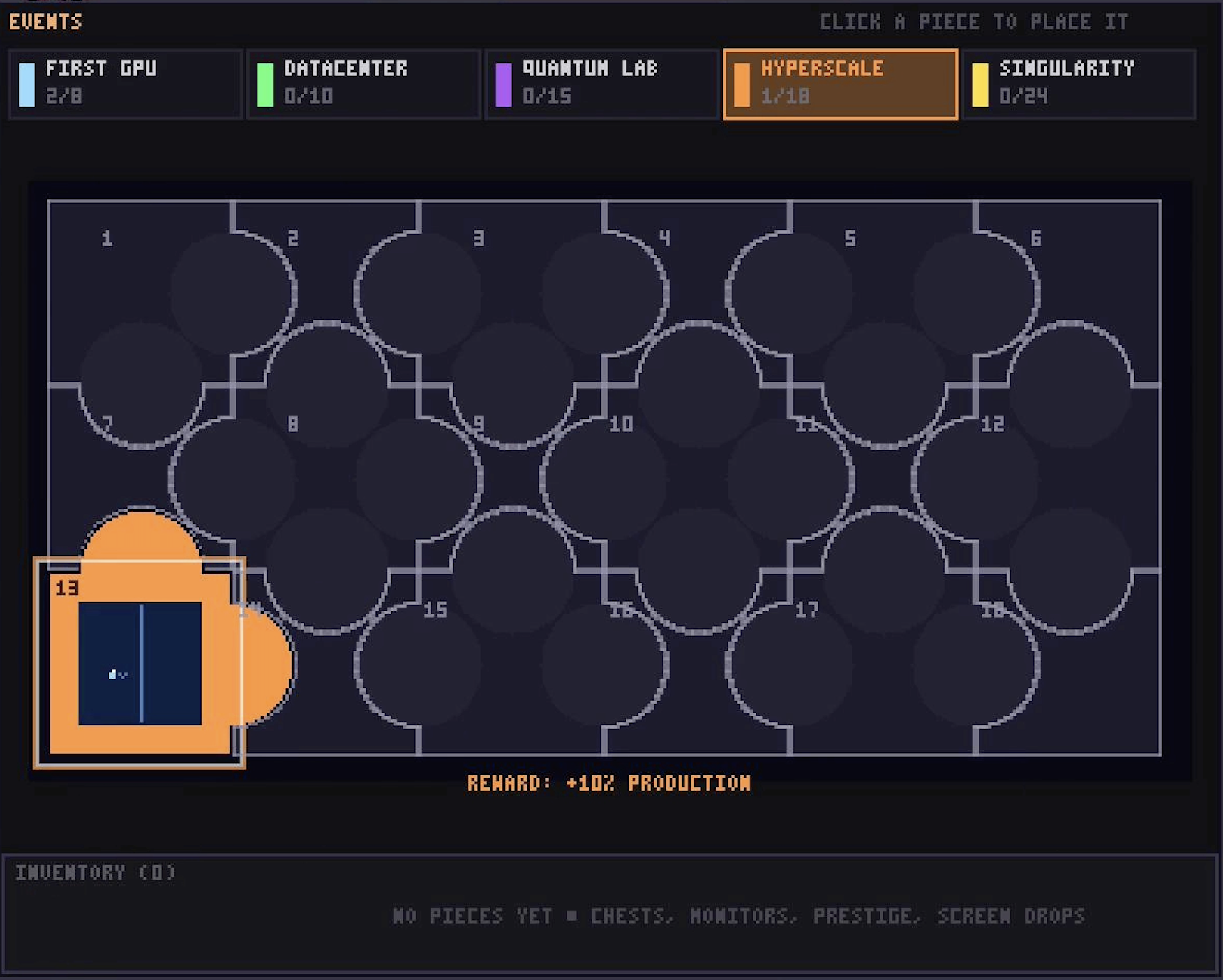Click empty puzzle slot 9
Viewport: 1223px width, 980px height.
click(x=511, y=479)
